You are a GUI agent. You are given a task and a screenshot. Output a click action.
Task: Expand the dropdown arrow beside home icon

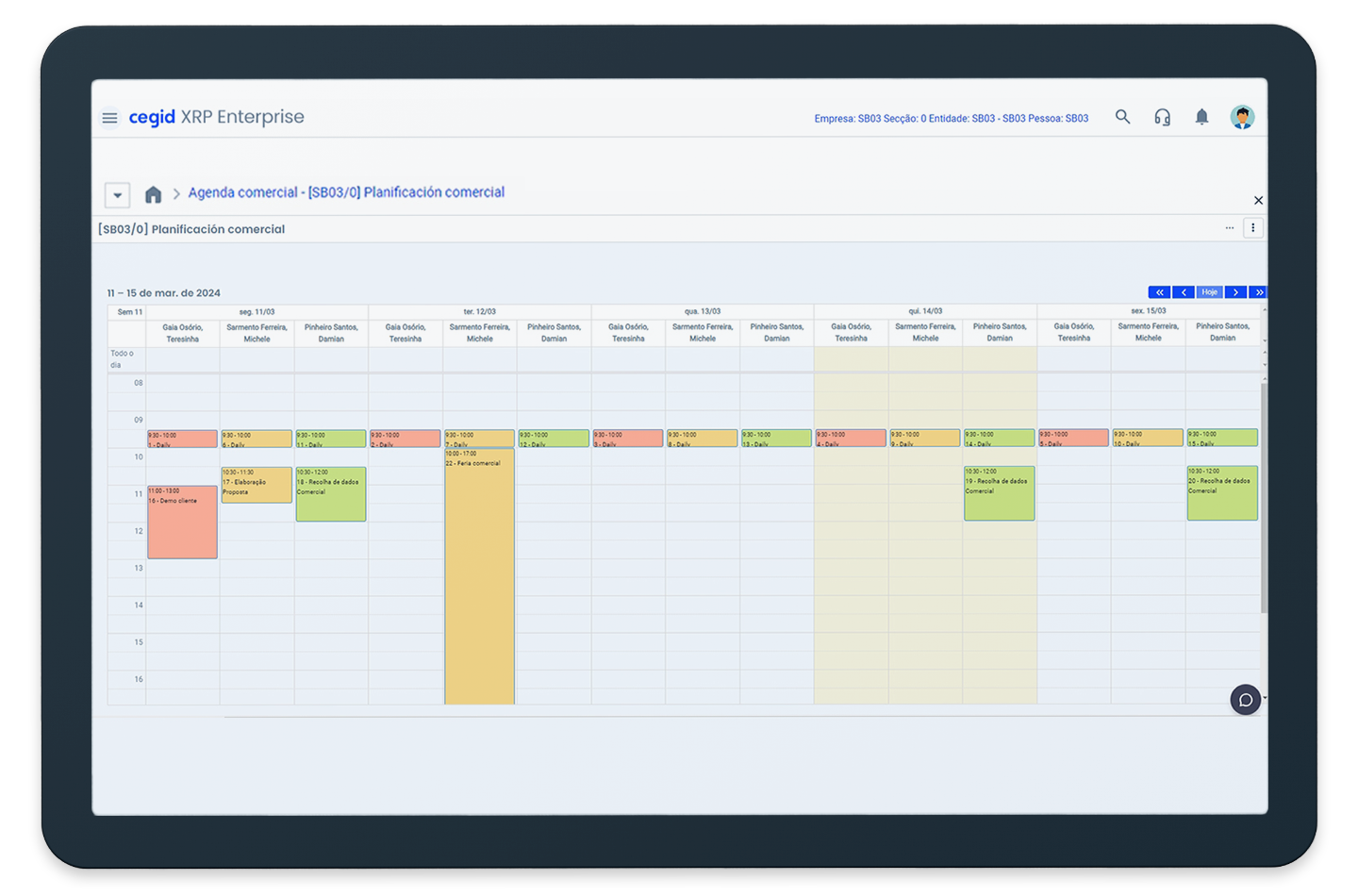coord(117,195)
